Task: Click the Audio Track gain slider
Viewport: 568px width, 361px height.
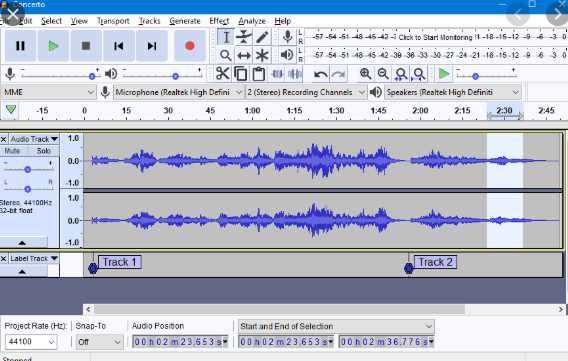Action: [x=28, y=169]
